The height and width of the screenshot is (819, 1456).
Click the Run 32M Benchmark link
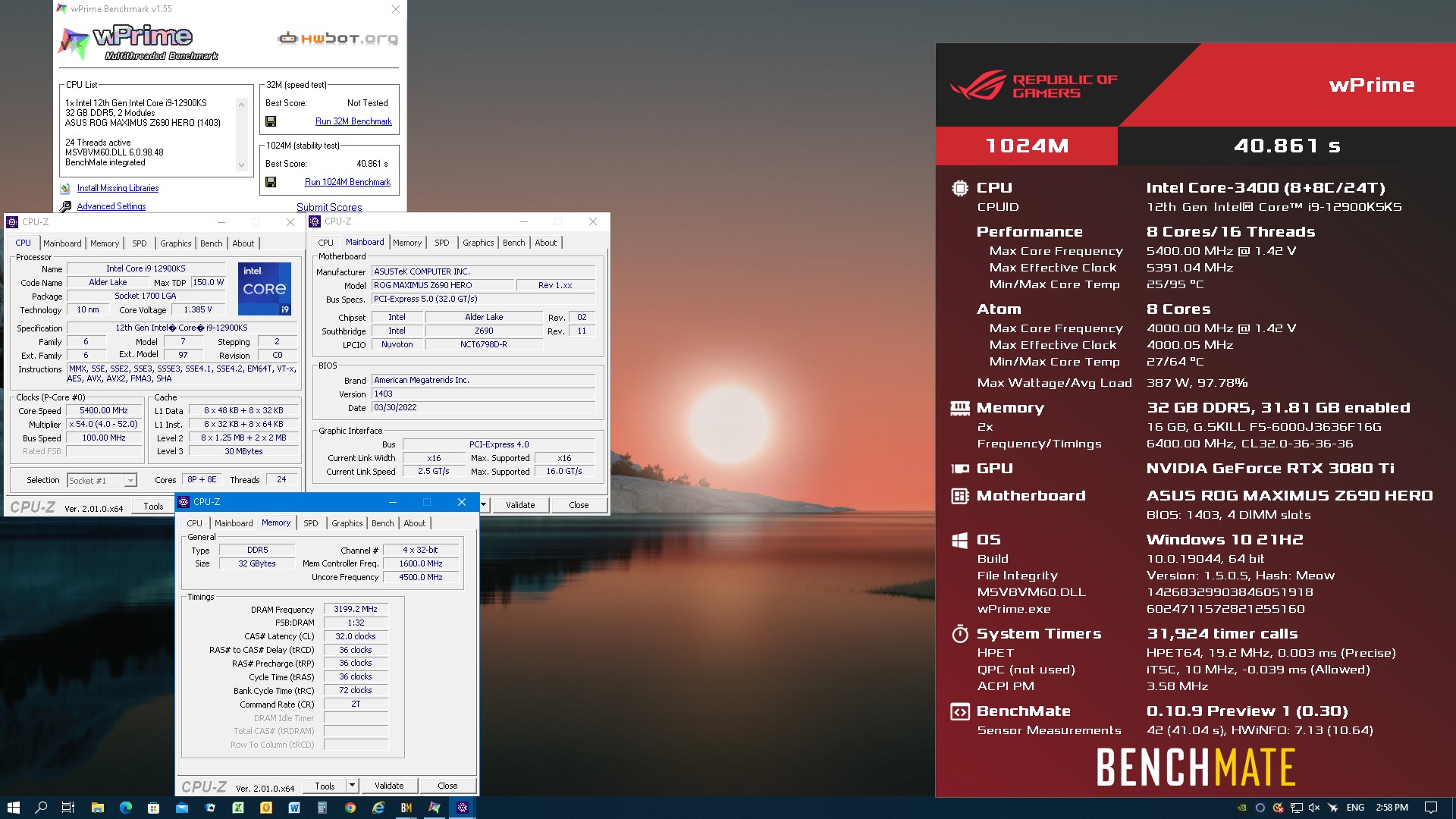click(353, 121)
